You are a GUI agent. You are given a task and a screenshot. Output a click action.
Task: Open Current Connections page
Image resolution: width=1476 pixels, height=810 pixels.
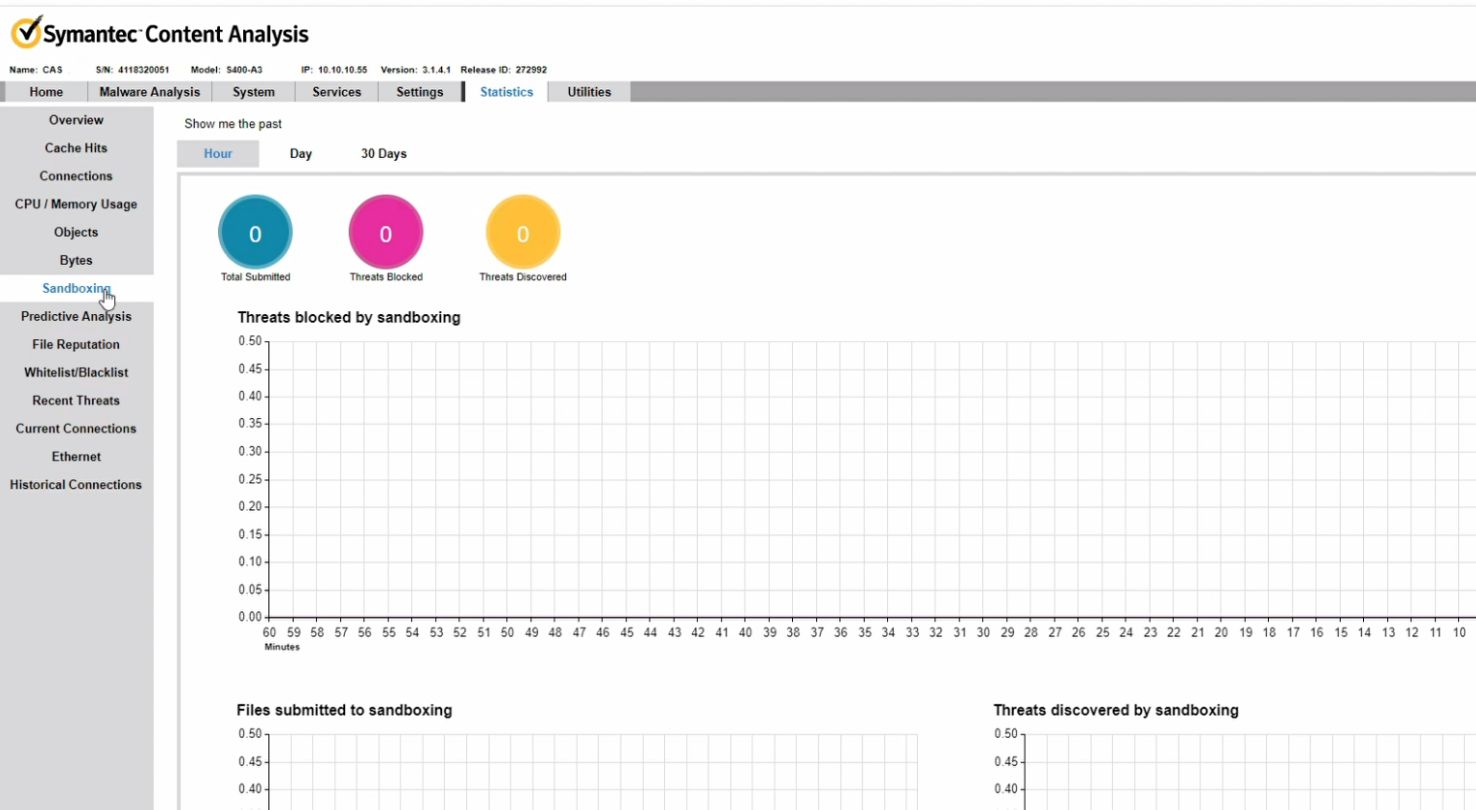(x=76, y=428)
